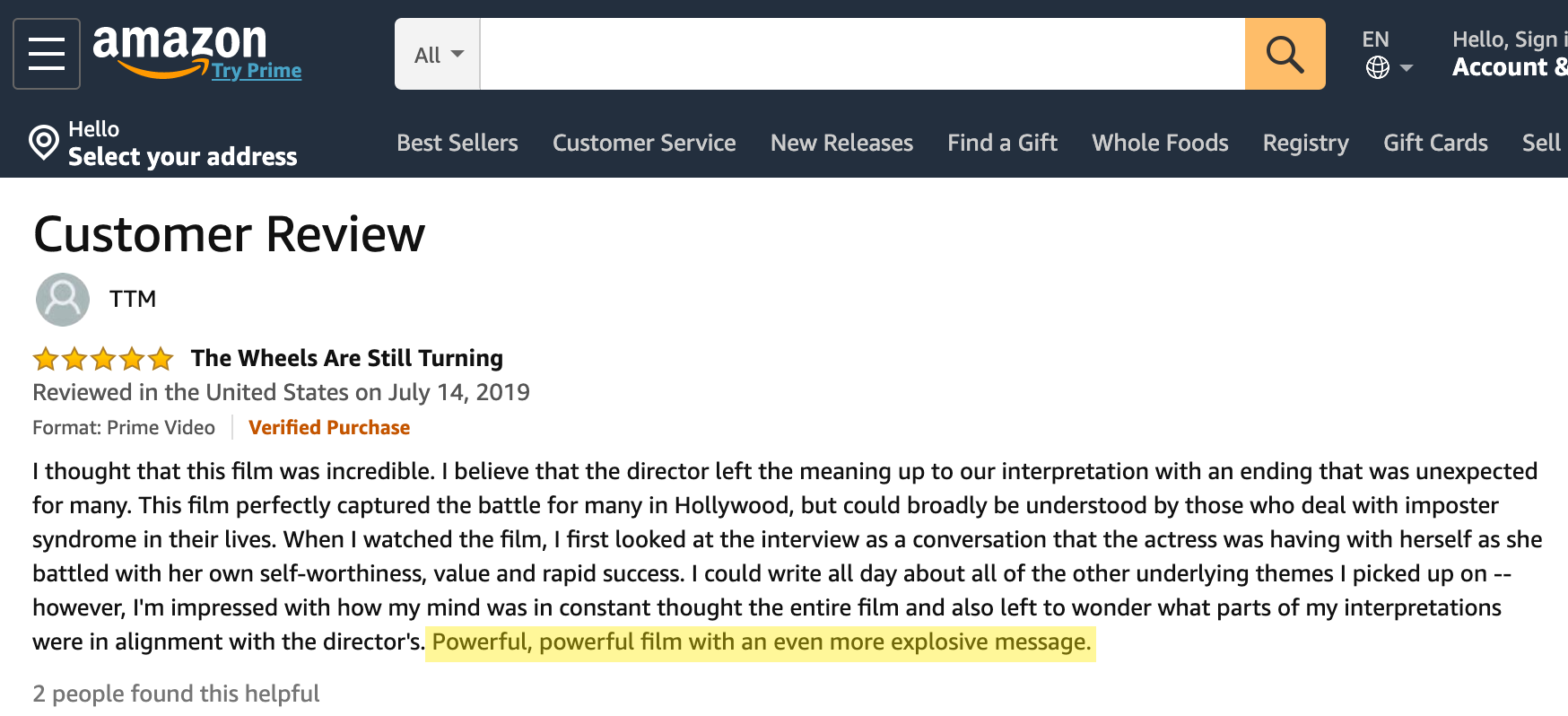
Task: Open Registry in navigation
Action: 1305,144
